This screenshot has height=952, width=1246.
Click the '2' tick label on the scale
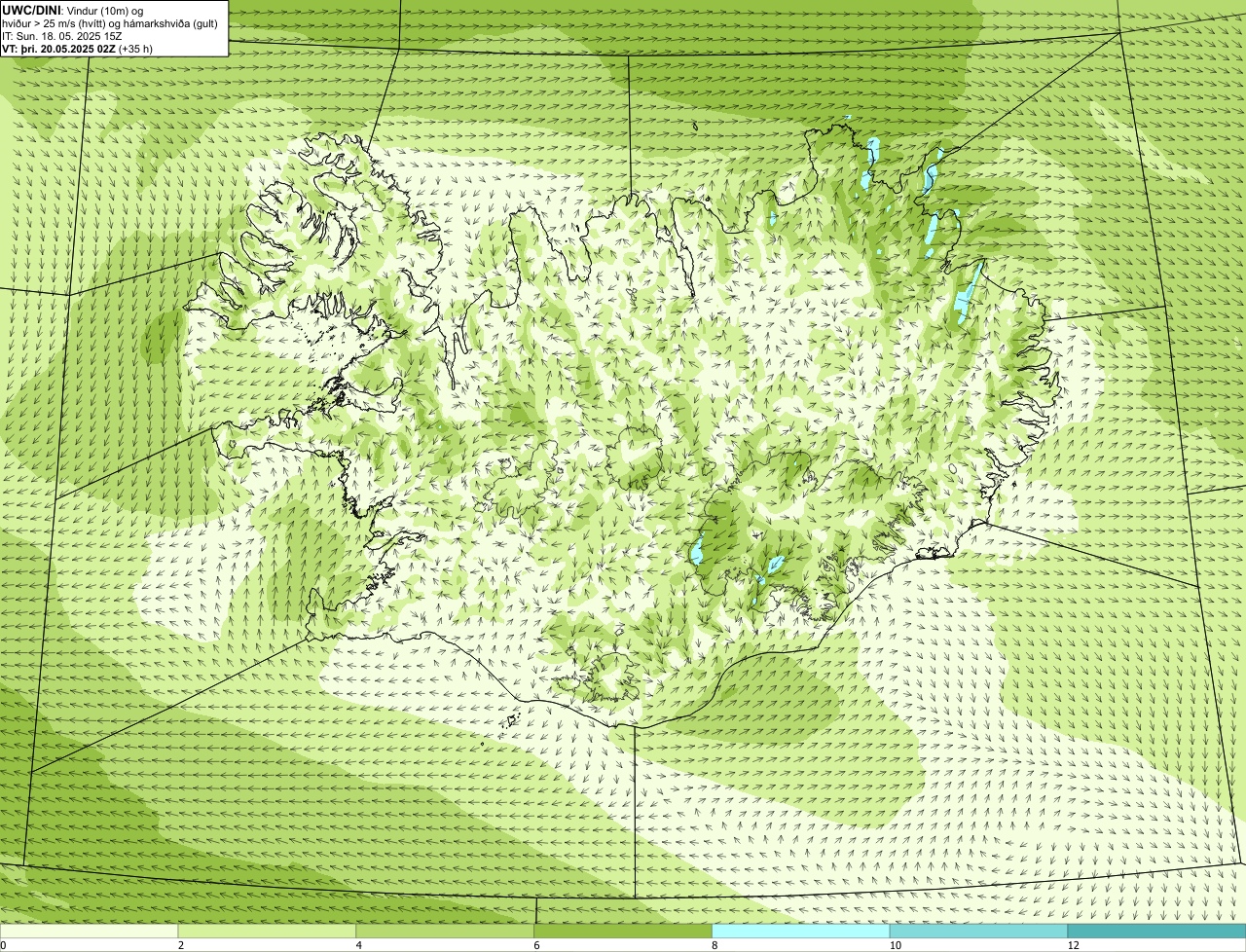[181, 945]
